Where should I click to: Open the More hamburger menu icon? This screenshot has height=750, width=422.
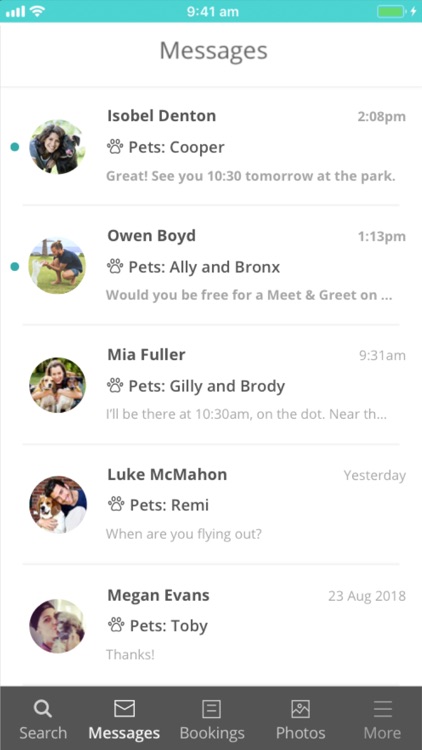tap(383, 709)
